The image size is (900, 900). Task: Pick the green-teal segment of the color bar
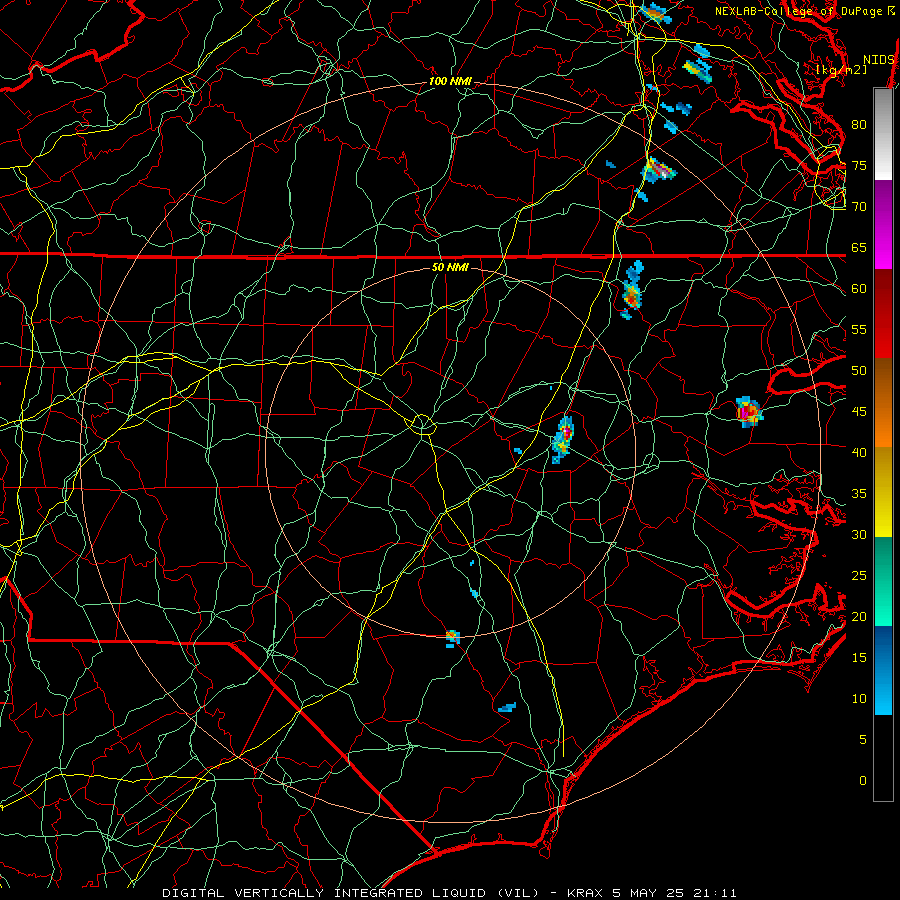pyautogui.click(x=883, y=581)
